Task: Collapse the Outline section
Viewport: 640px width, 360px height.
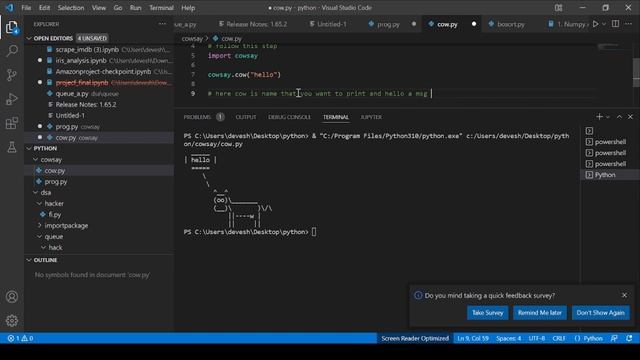Action: 29,260
